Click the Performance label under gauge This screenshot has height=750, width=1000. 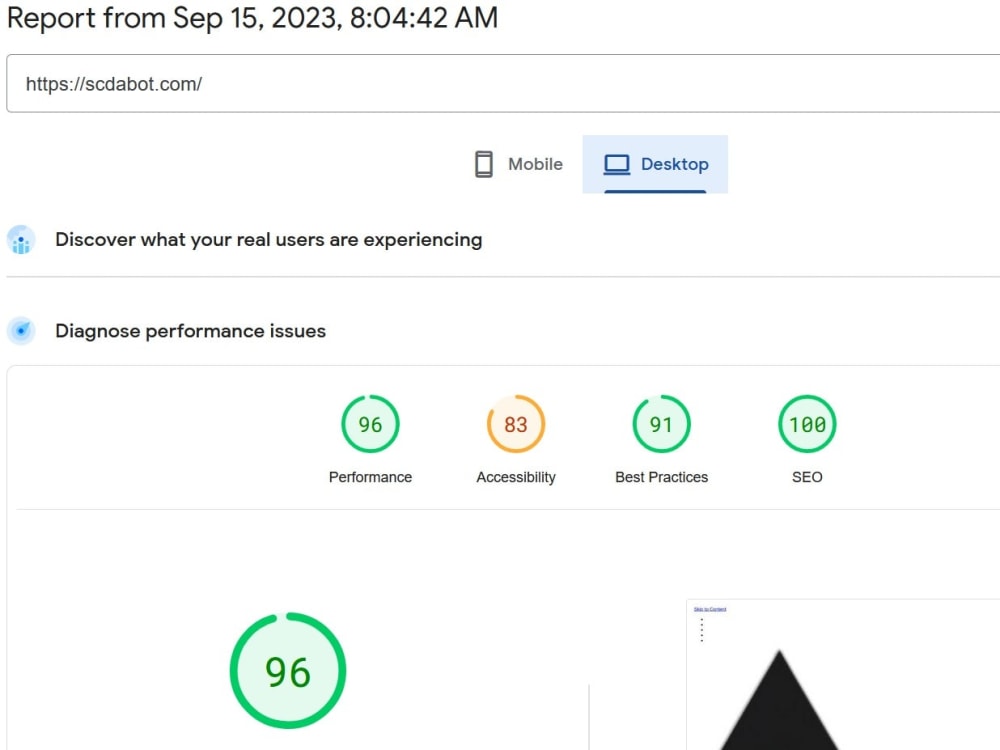point(371,477)
